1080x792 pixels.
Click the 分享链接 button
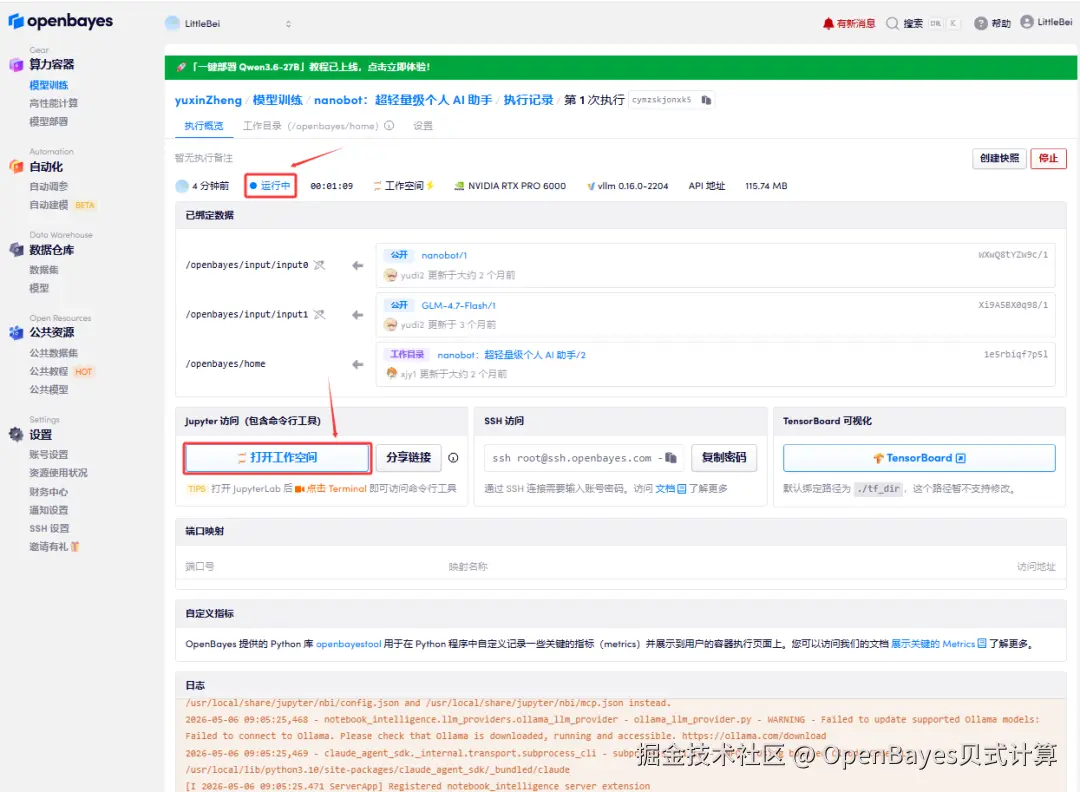(x=408, y=458)
